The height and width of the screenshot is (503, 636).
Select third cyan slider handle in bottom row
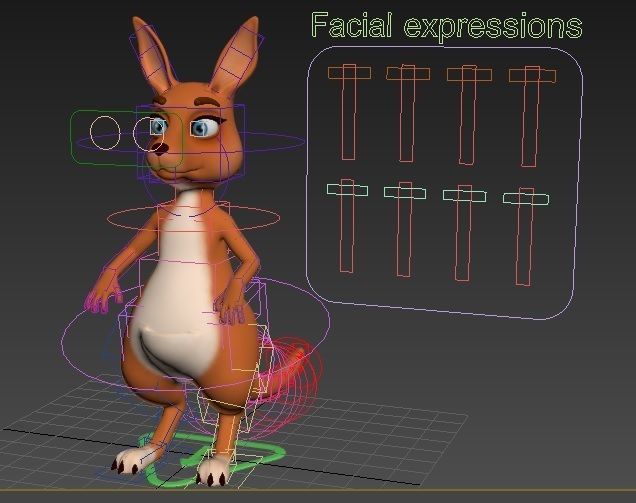pyautogui.click(x=464, y=196)
